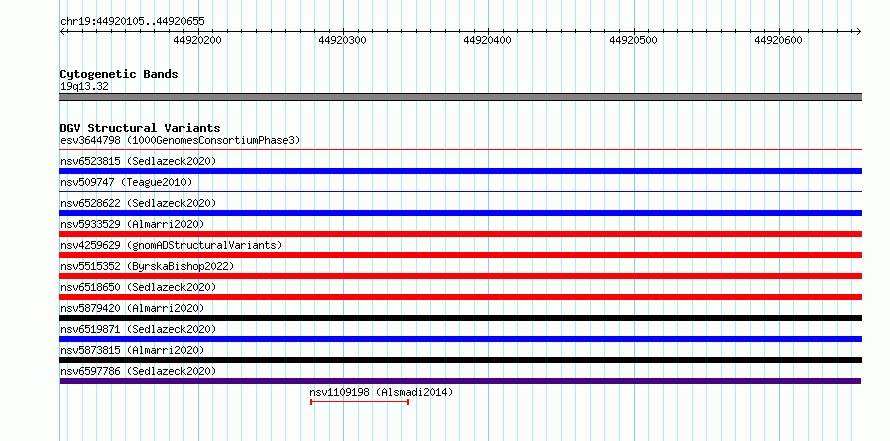Click the 44920600 ruler coordinate
Screen dimensions: 890x441
tap(778, 40)
